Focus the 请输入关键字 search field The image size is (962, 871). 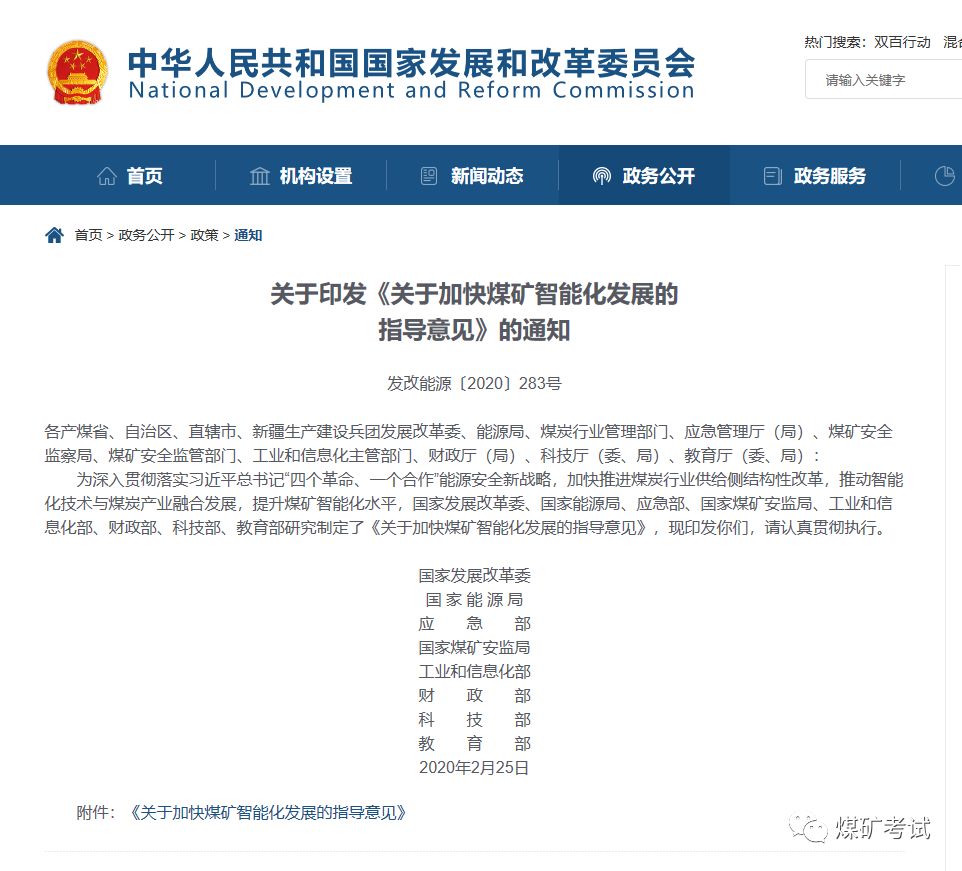click(x=883, y=79)
